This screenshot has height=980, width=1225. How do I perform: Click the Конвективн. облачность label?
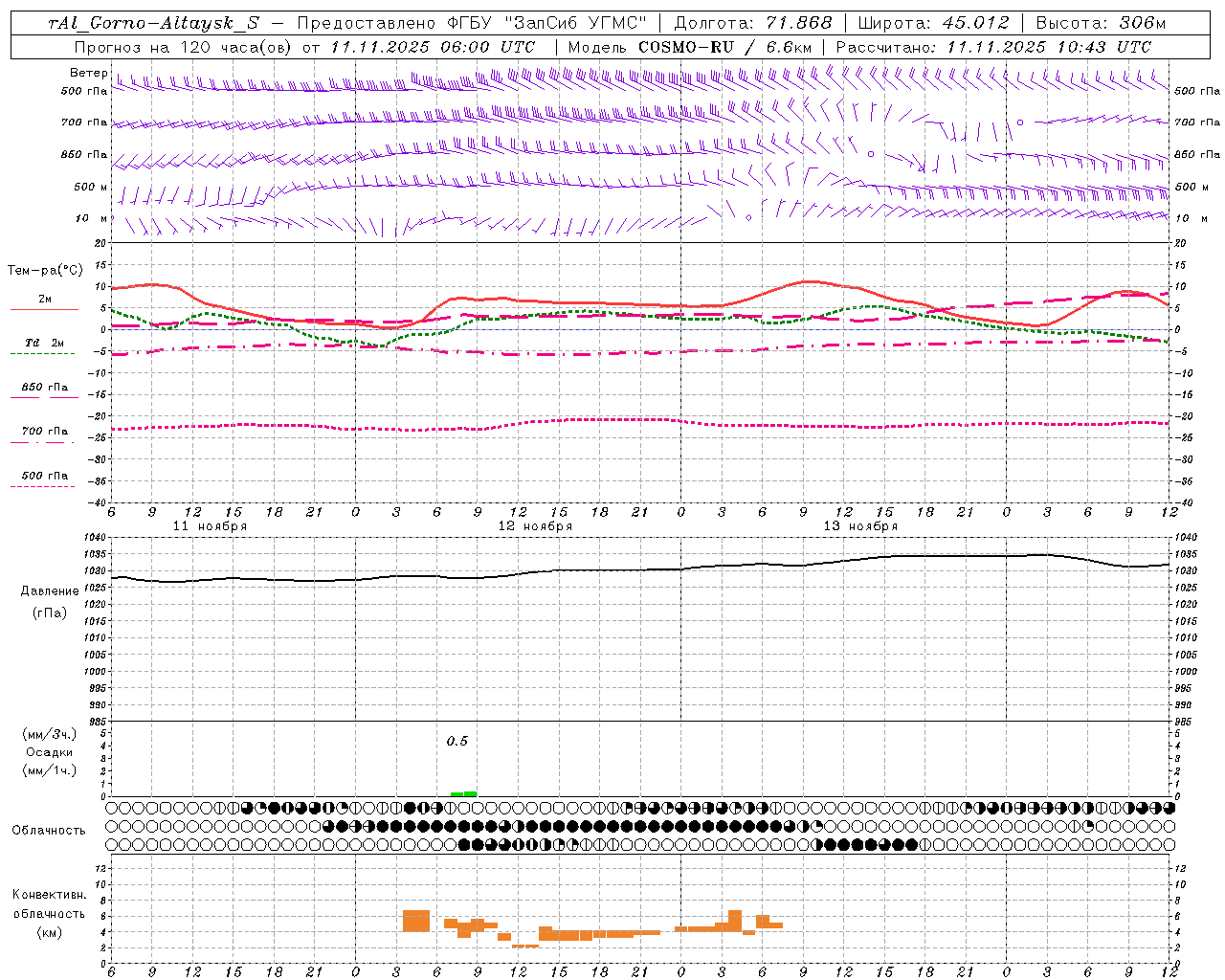tap(49, 903)
